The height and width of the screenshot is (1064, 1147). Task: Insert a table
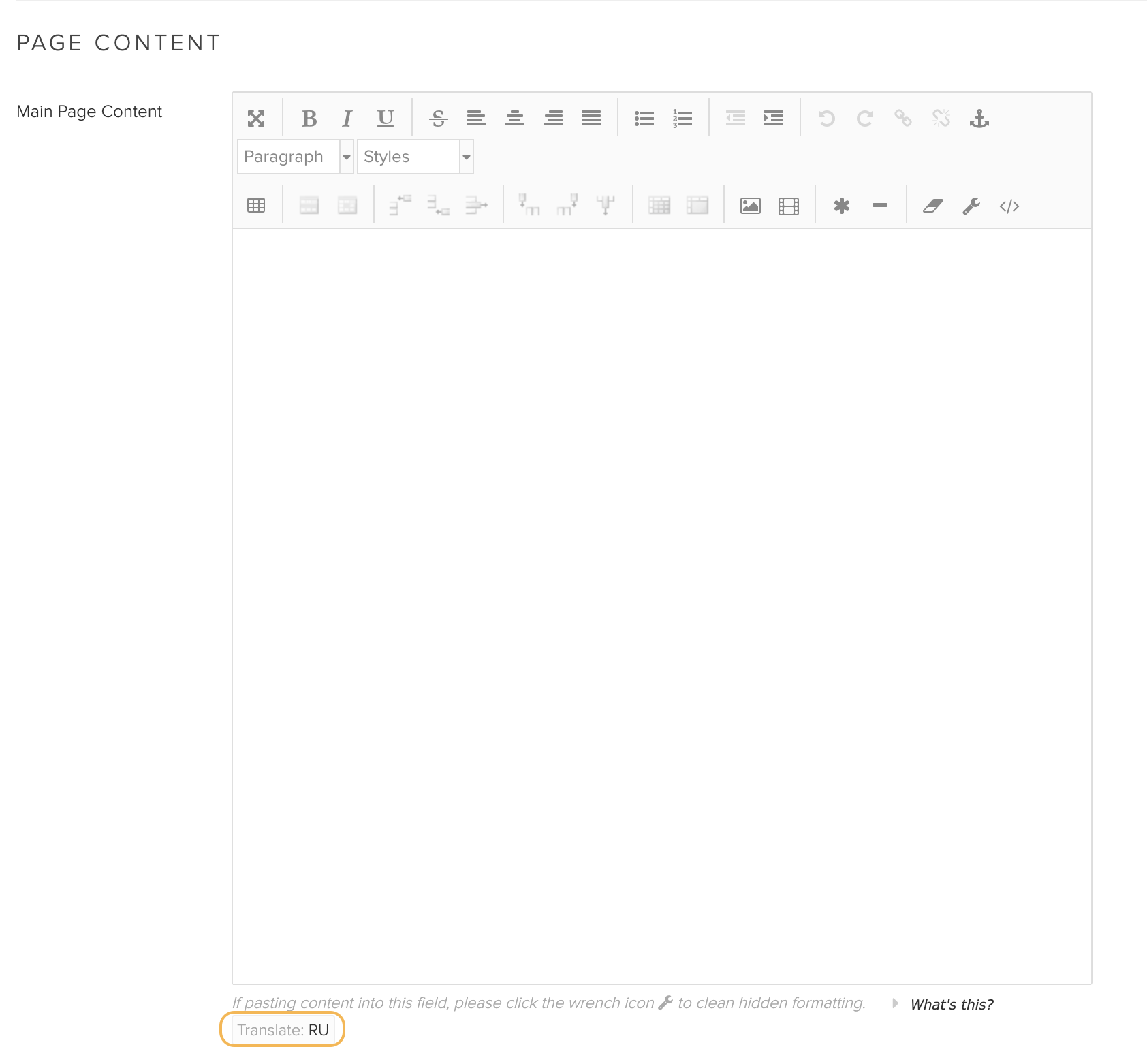click(x=256, y=206)
